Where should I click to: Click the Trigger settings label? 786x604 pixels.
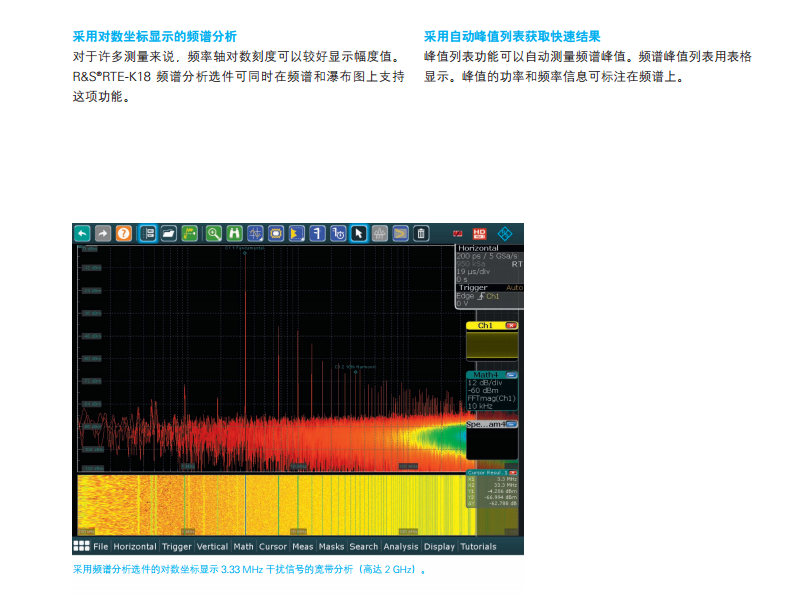coord(473,288)
